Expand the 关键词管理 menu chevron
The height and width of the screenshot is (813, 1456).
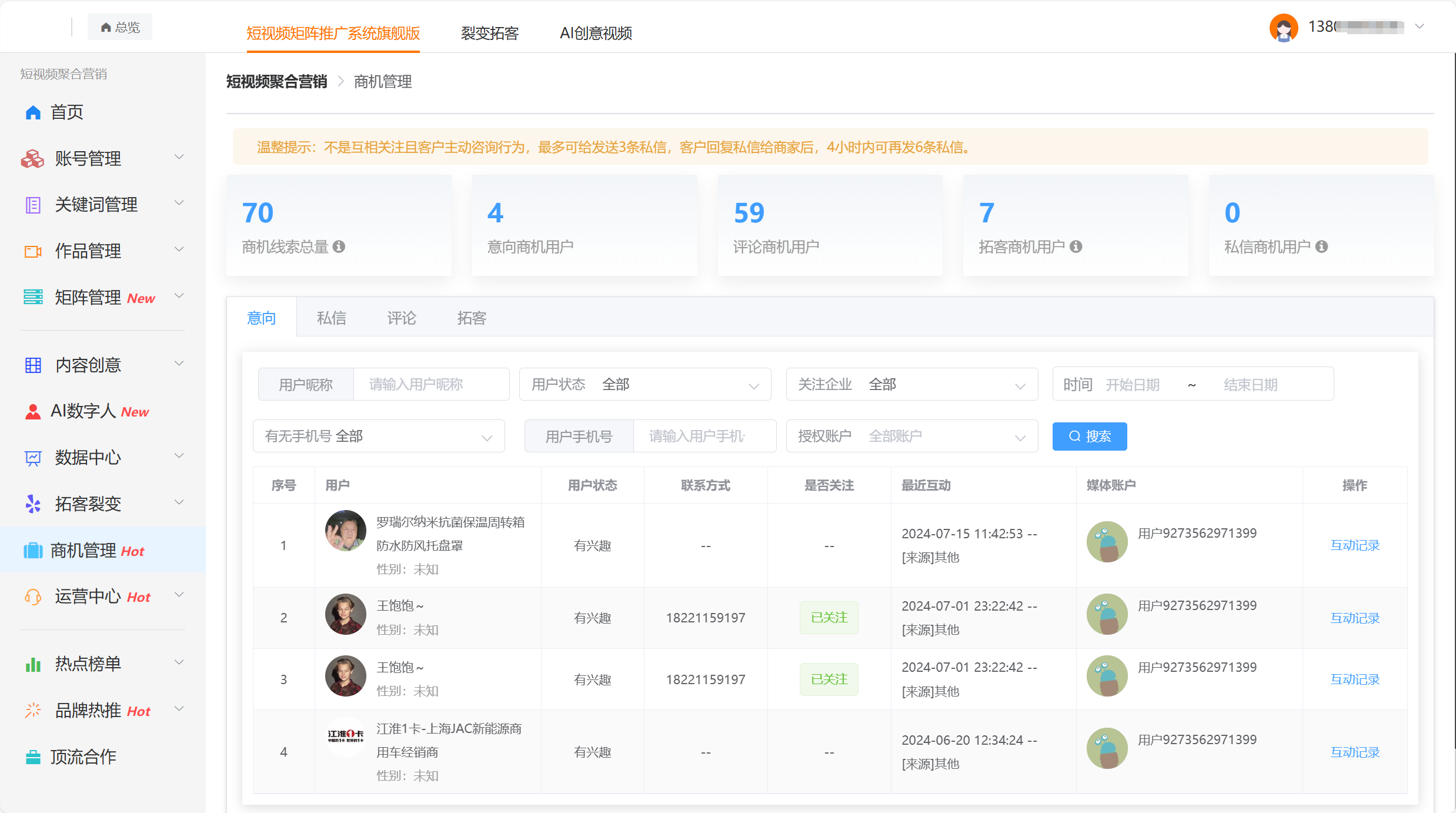179,203
